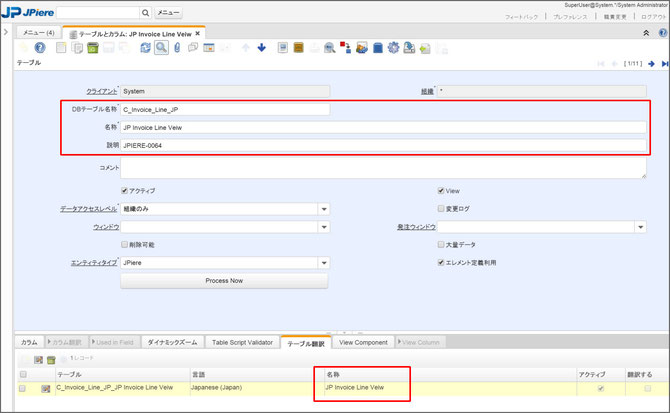Open the Find records magnifier icon
This screenshot has width=670, height=413.
(161, 47)
